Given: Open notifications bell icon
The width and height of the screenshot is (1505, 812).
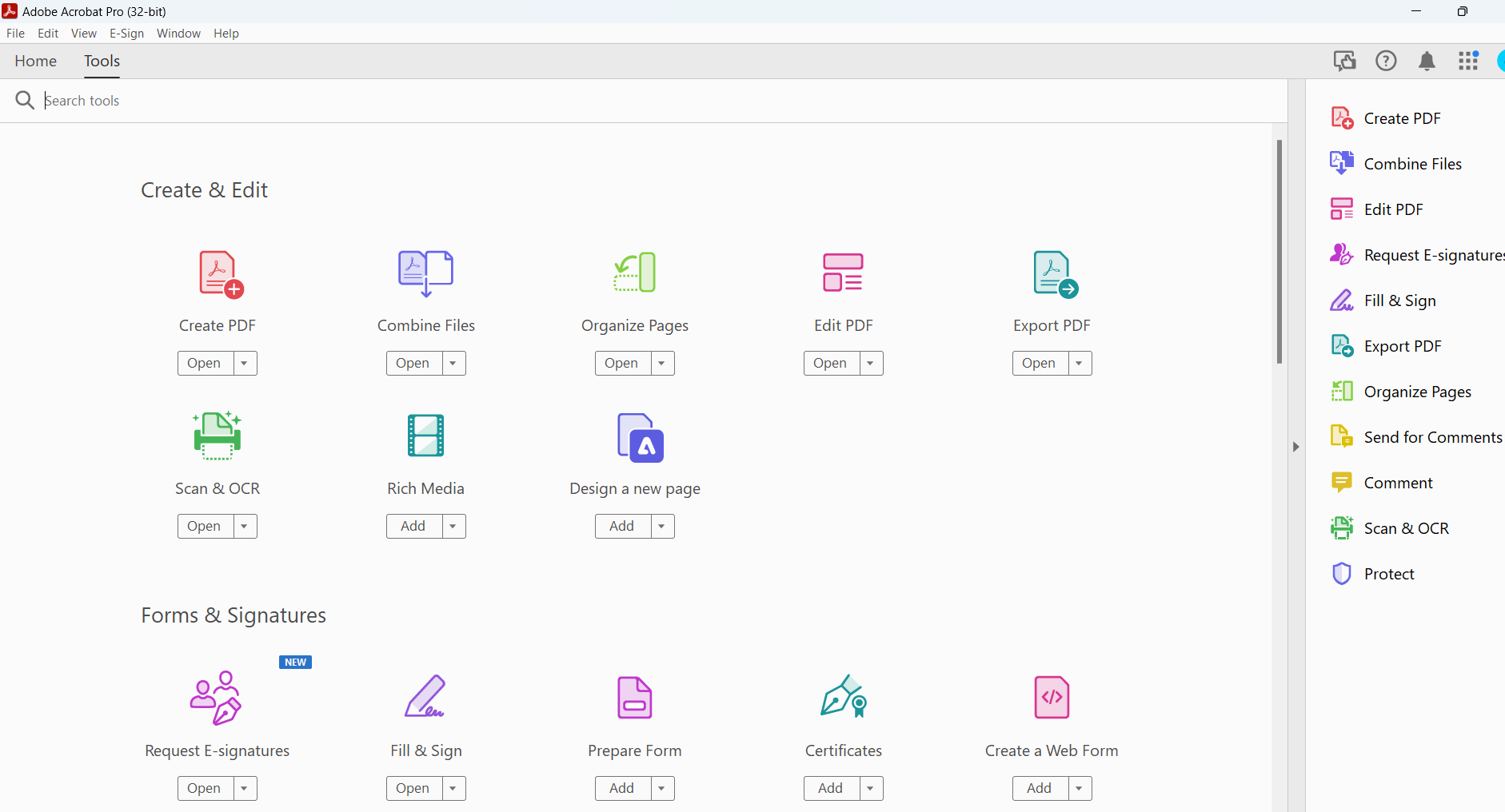Looking at the screenshot, I should pyautogui.click(x=1427, y=61).
